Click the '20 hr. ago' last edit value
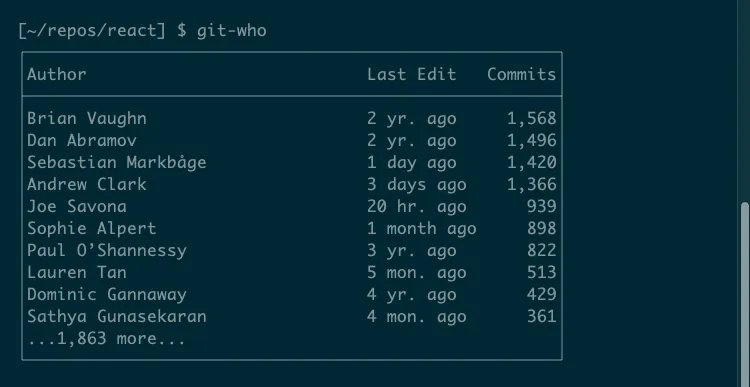The height and width of the screenshot is (387, 750). pyautogui.click(x=416, y=207)
